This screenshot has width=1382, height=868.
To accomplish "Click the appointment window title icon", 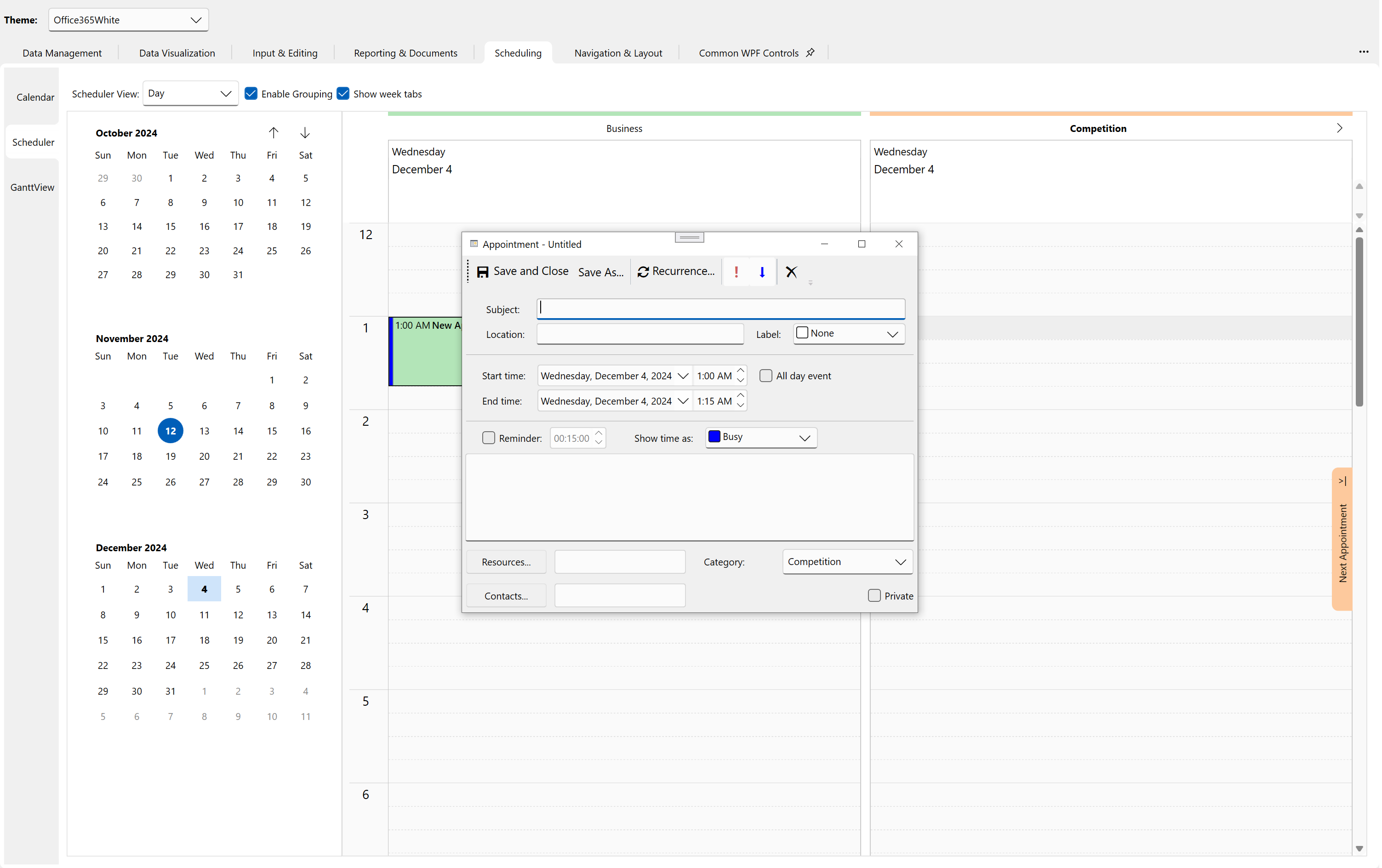I will click(474, 244).
